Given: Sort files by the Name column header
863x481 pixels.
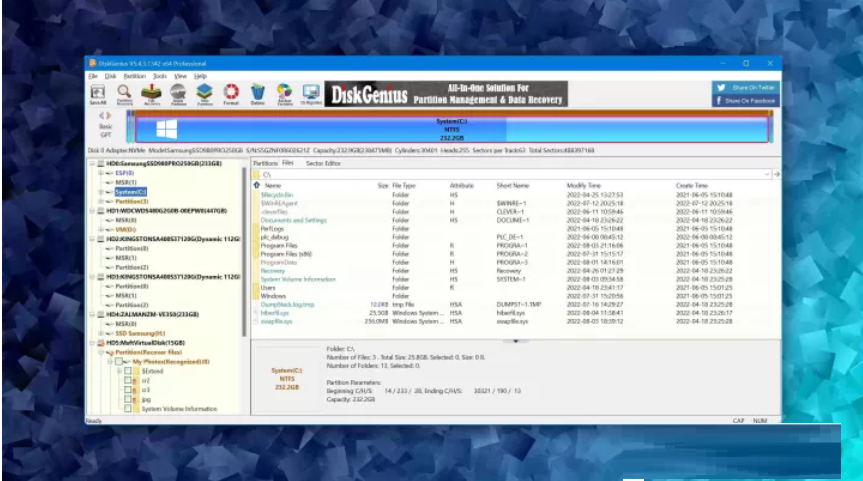Looking at the screenshot, I should (273, 185).
